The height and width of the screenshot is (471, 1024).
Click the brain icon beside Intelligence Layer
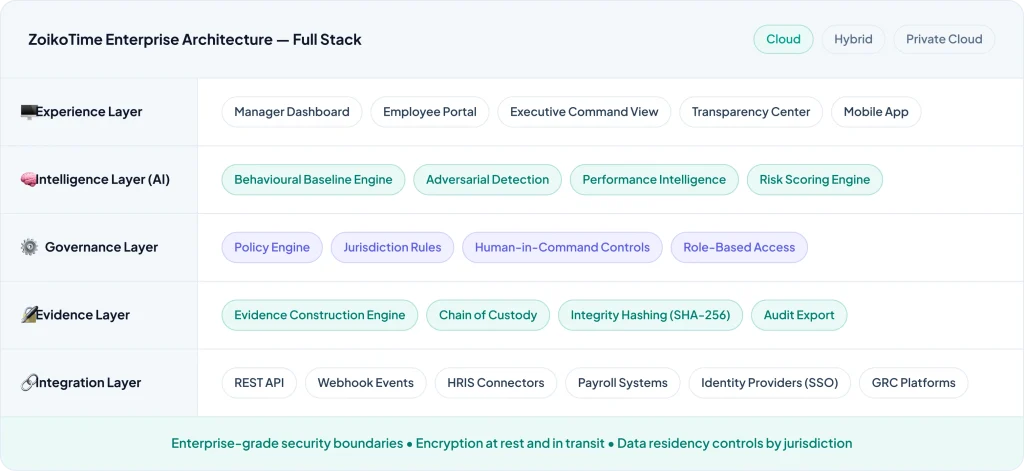click(28, 180)
